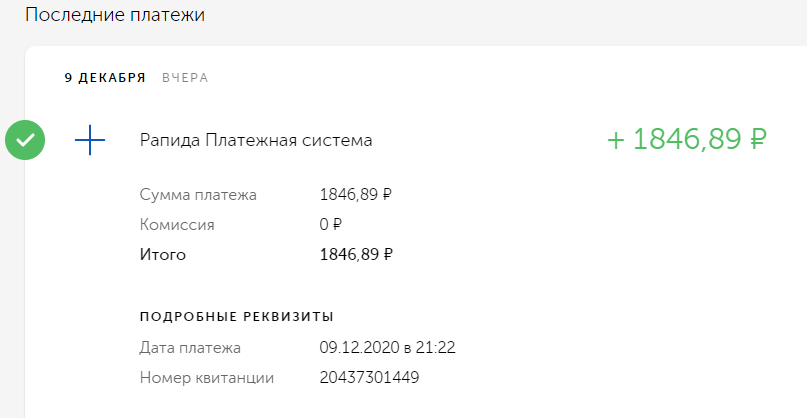Click the Сумма платежа label

[198, 195]
